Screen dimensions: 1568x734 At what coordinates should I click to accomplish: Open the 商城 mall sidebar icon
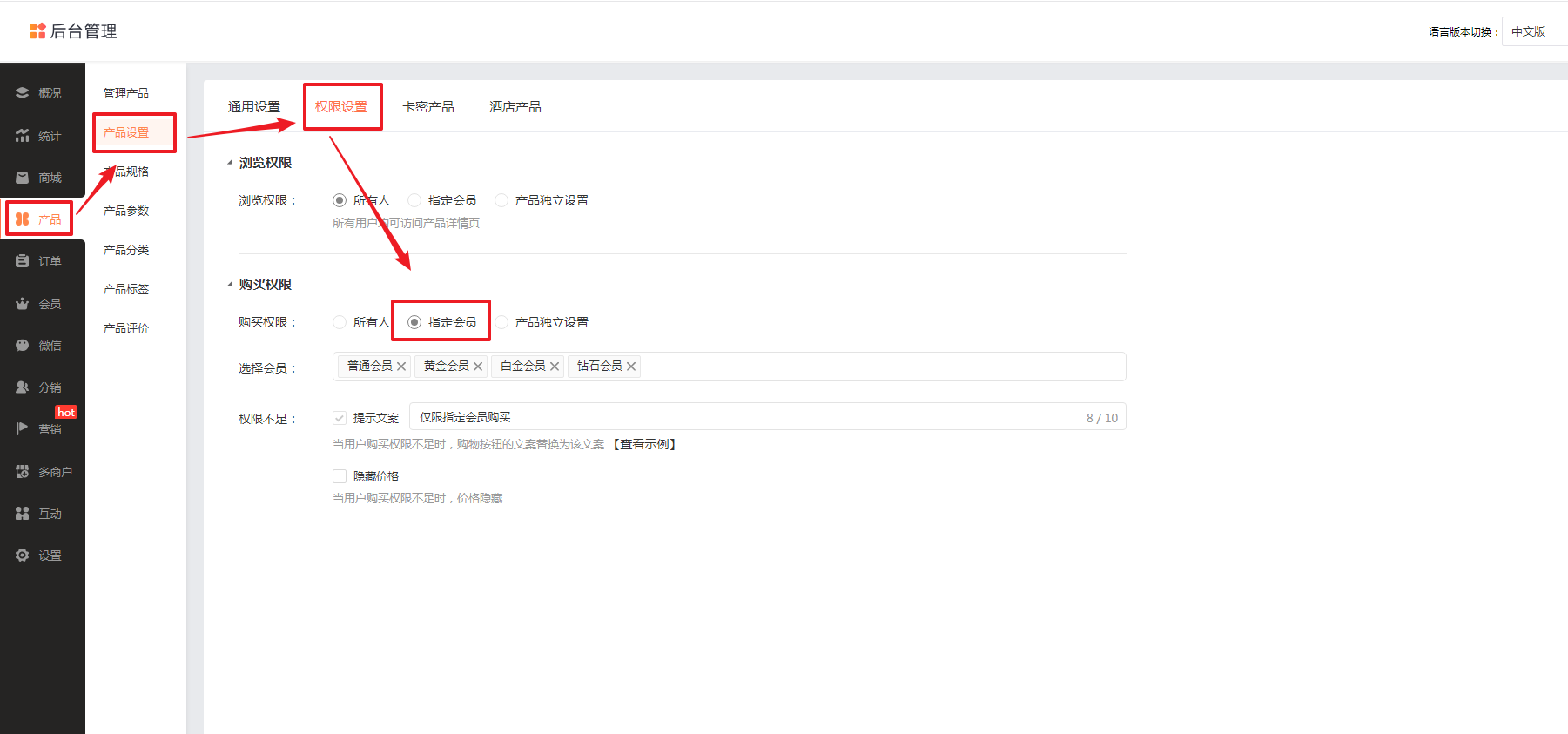click(23, 178)
